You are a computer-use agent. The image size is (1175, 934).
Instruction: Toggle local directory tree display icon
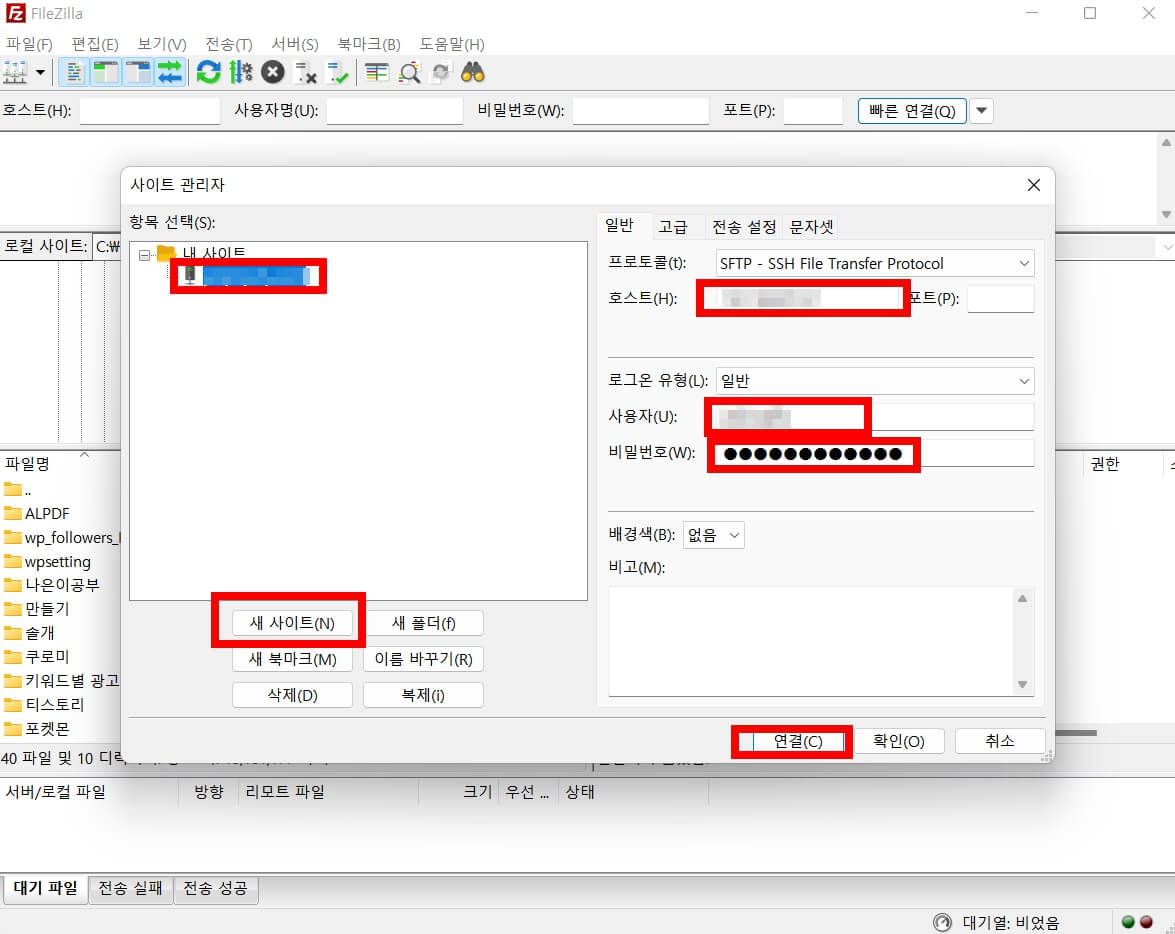(106, 73)
